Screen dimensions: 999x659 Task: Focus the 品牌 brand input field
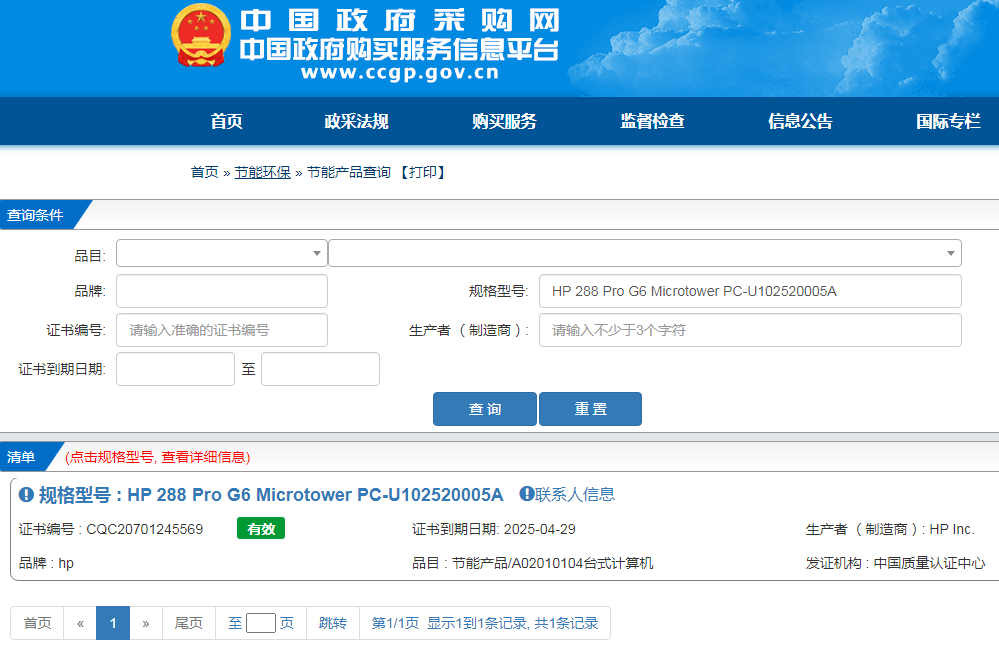tap(222, 291)
